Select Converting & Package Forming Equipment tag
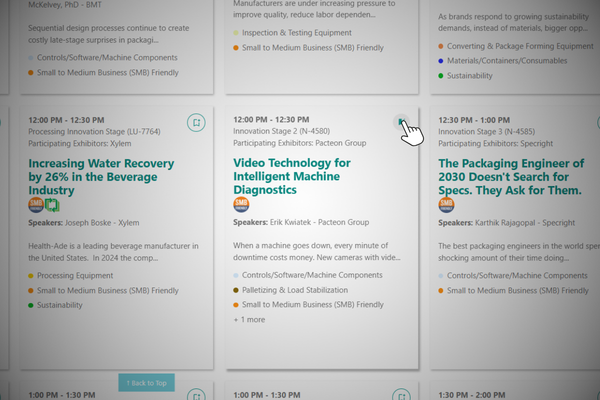 coord(516,46)
